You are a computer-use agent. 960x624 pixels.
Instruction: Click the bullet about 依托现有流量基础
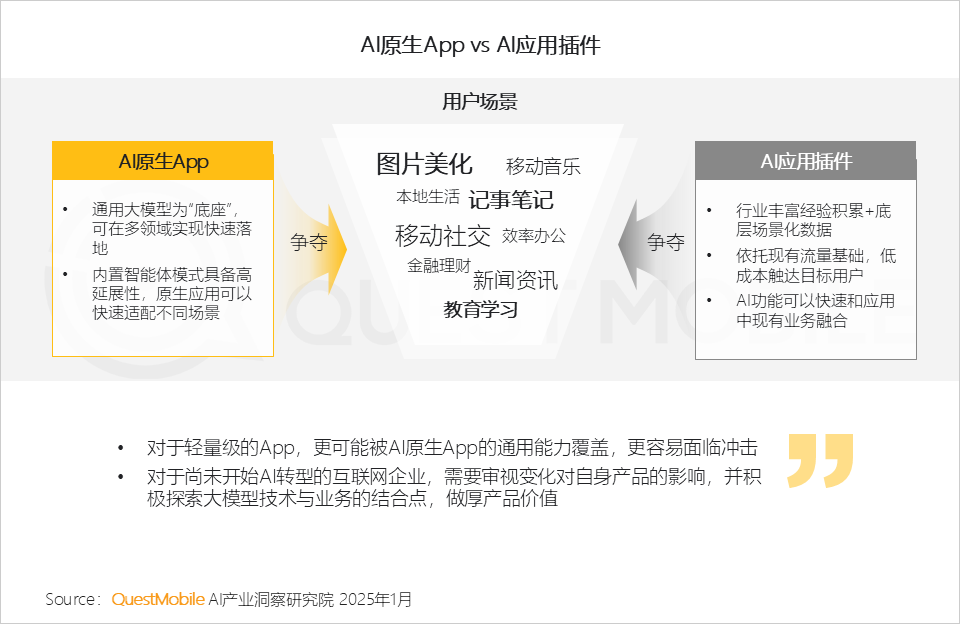tap(816, 266)
